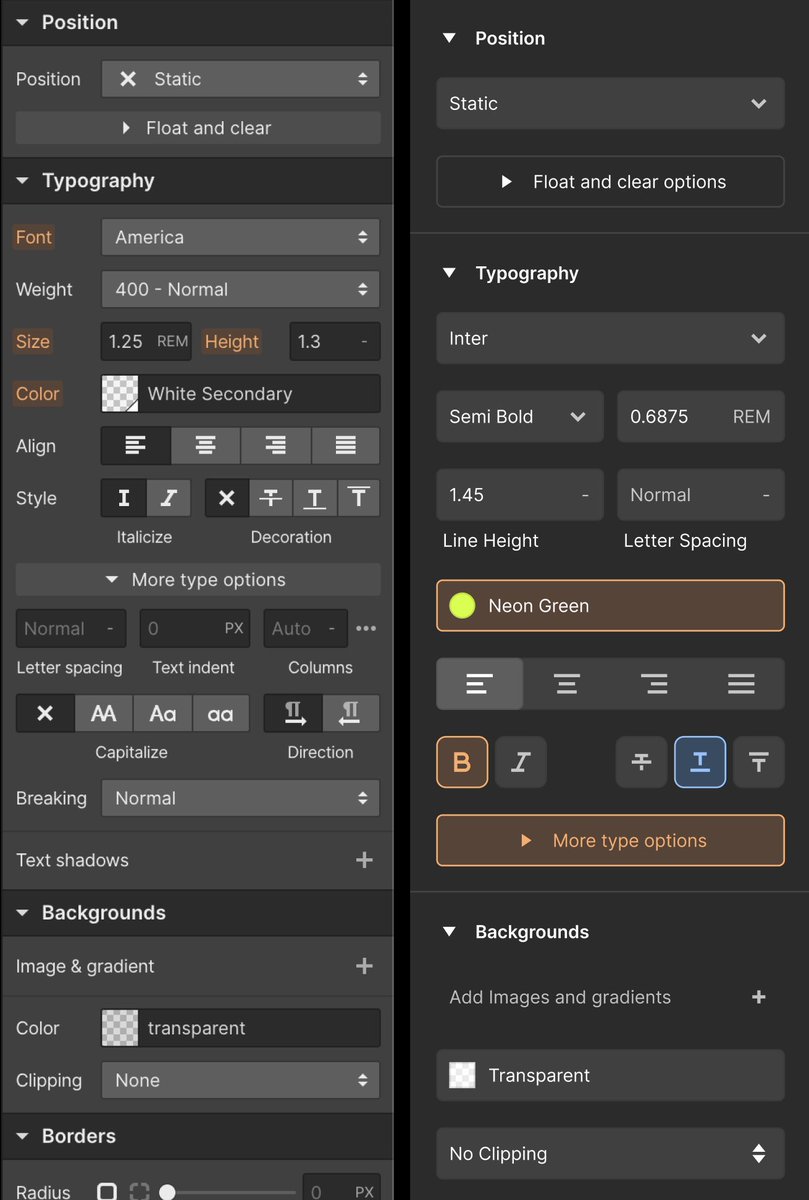Apply overline decoration in left panel

pos(359,498)
